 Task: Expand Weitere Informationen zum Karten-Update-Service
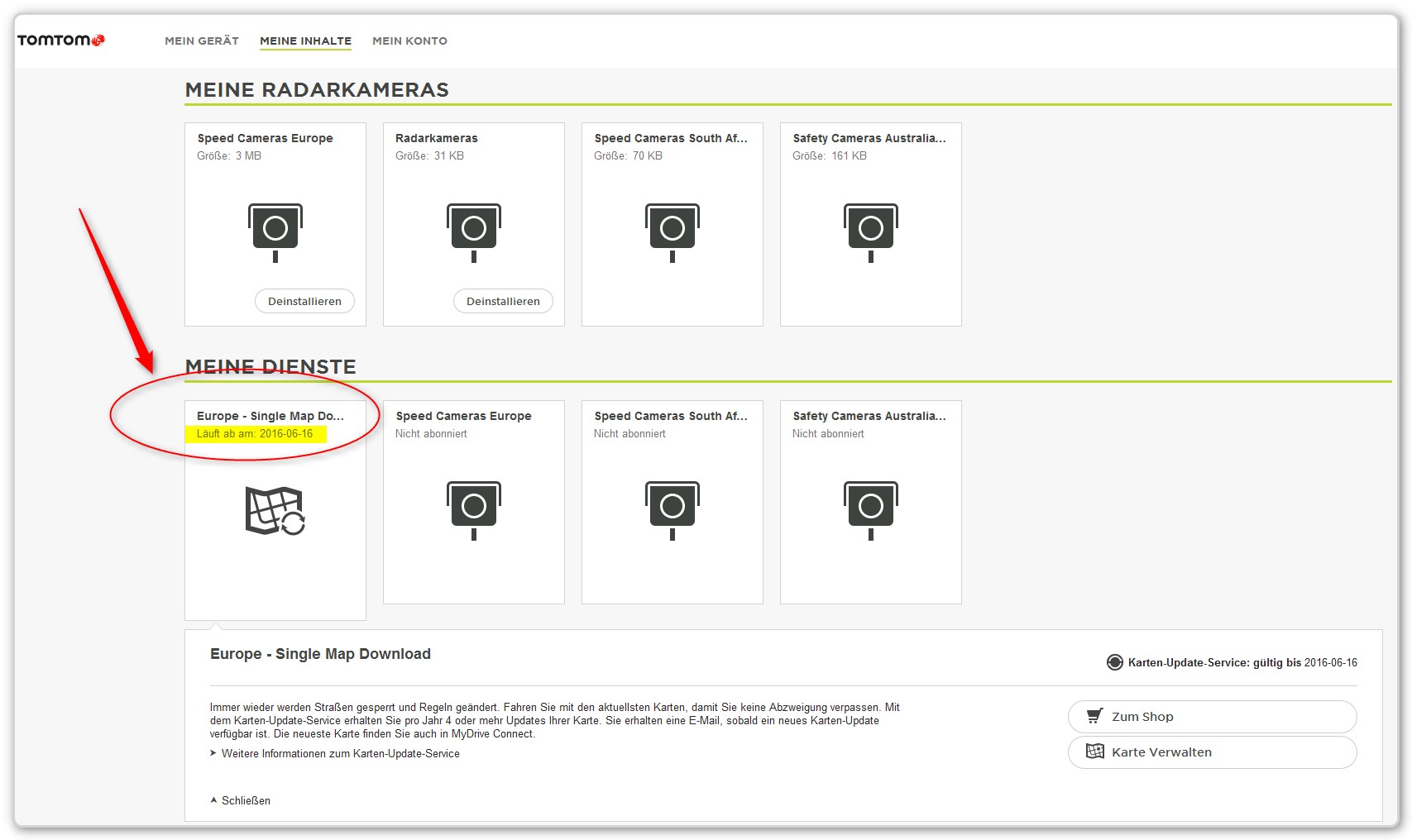(x=340, y=753)
